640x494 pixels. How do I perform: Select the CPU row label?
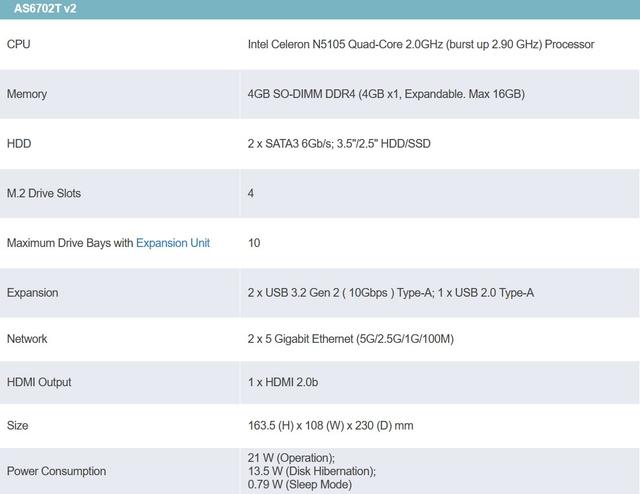18,44
